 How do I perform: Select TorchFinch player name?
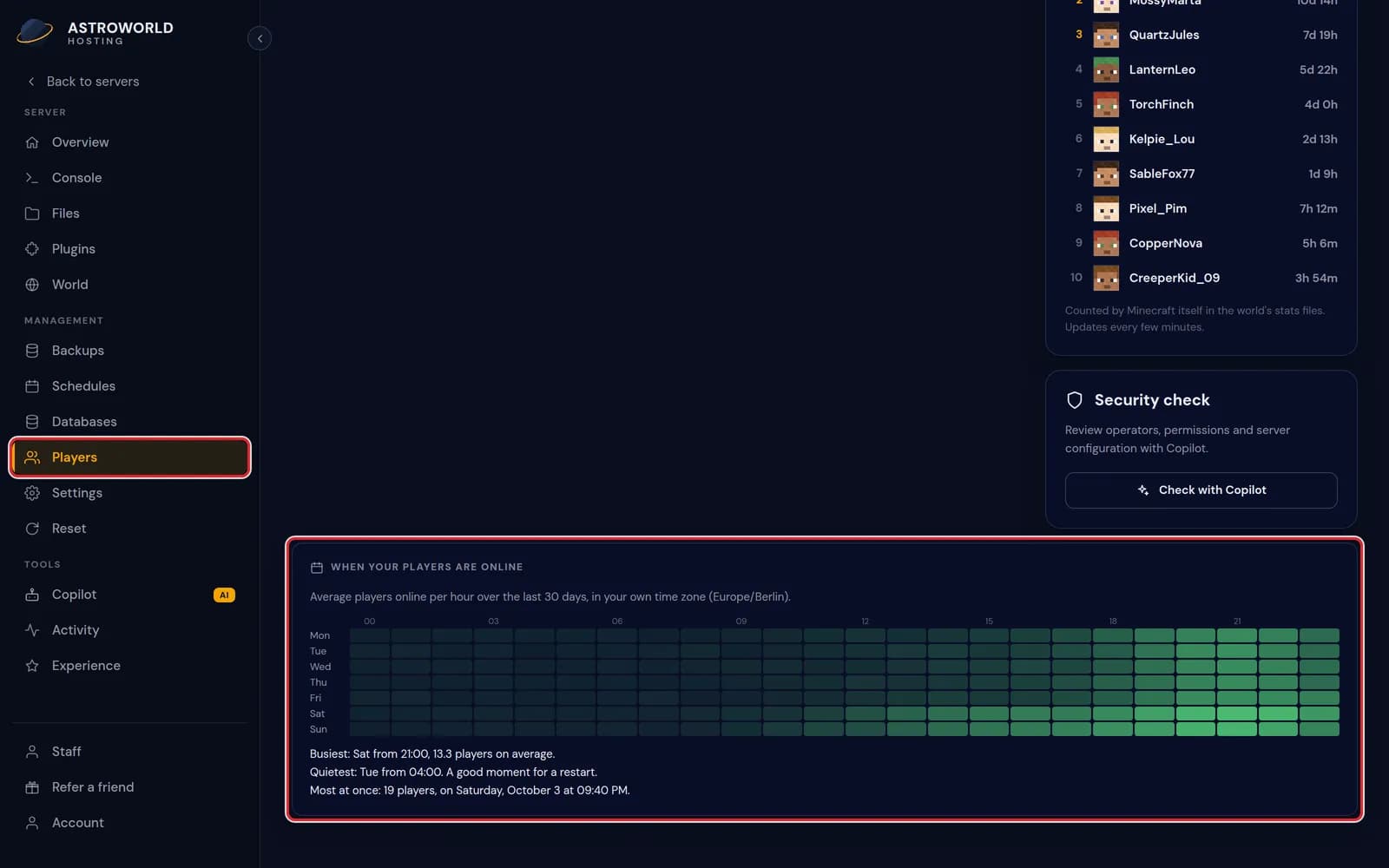click(x=1161, y=104)
